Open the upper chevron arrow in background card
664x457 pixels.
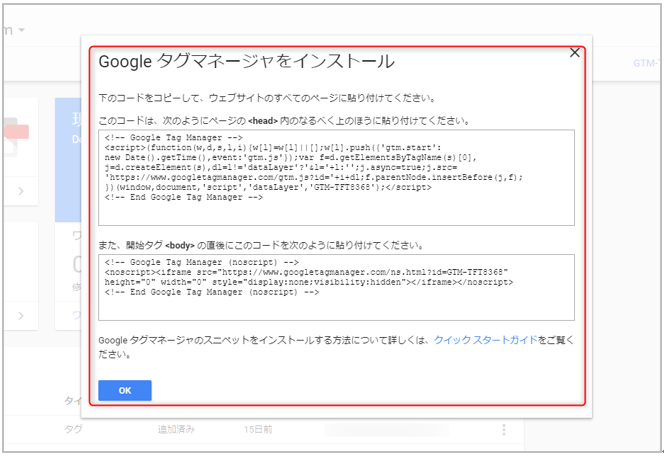tap(21, 191)
